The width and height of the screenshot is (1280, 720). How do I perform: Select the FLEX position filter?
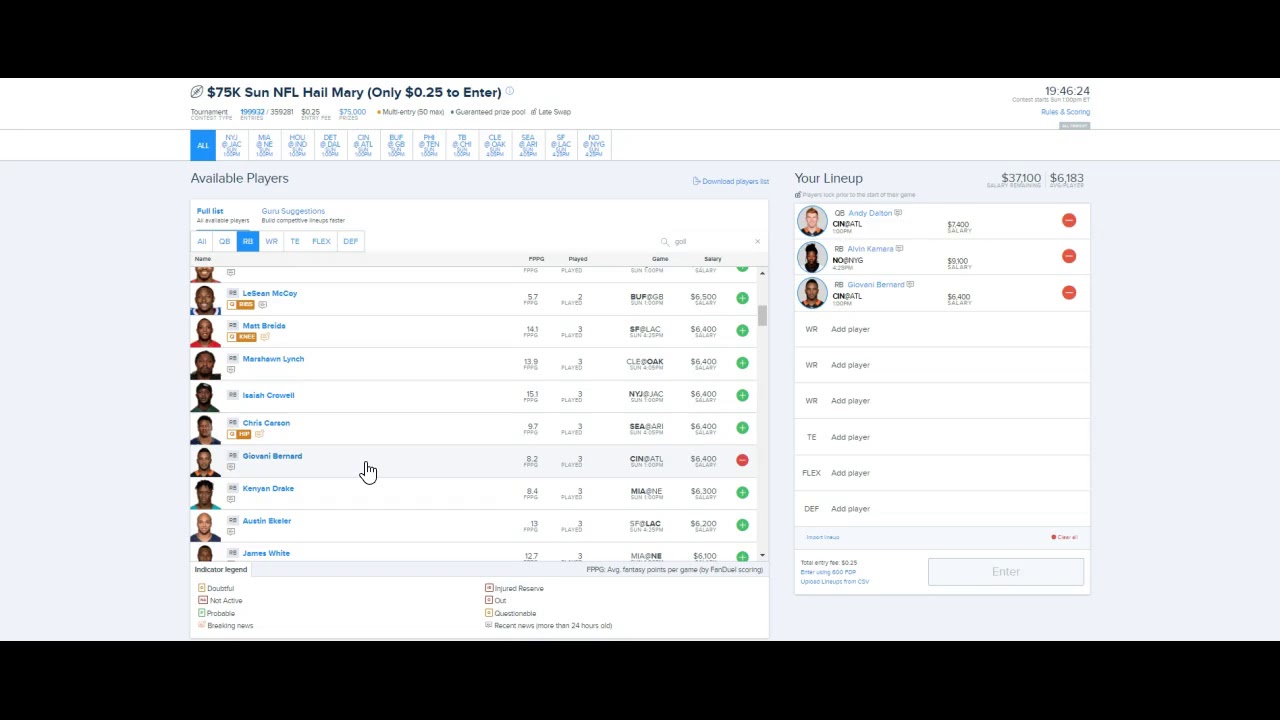321,241
